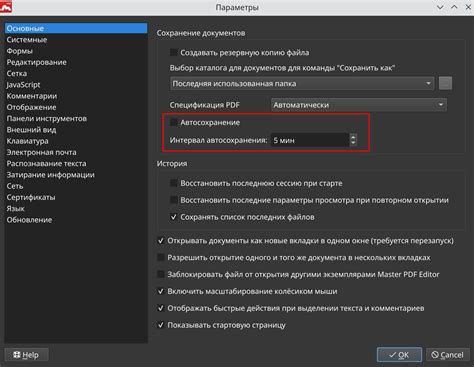Uncheck Сохранять список последних файлов
Viewport: 474px width, 367px height.
point(174,217)
